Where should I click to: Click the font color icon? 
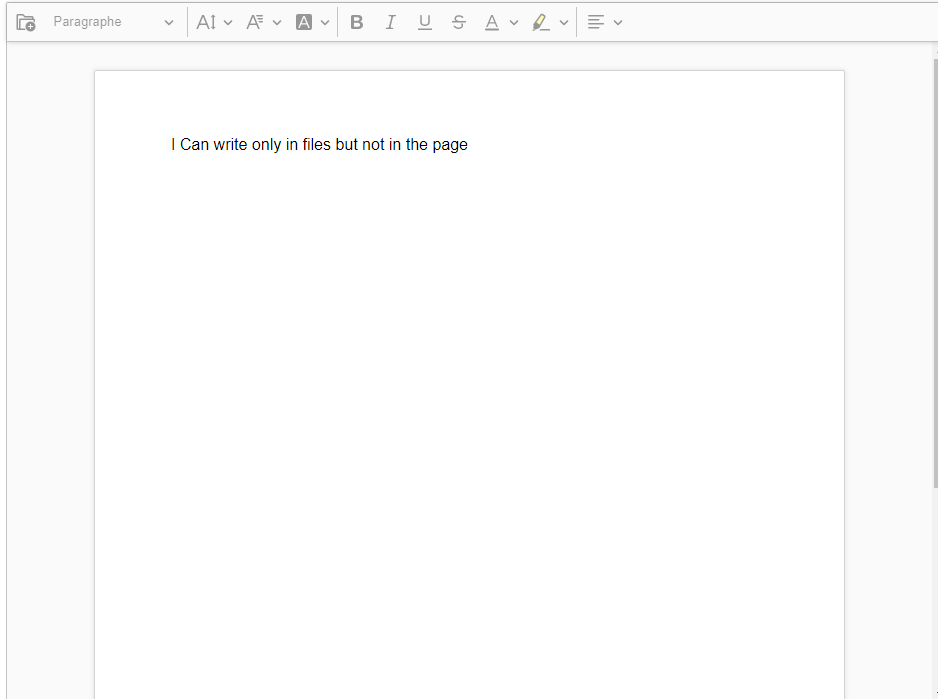pos(492,22)
